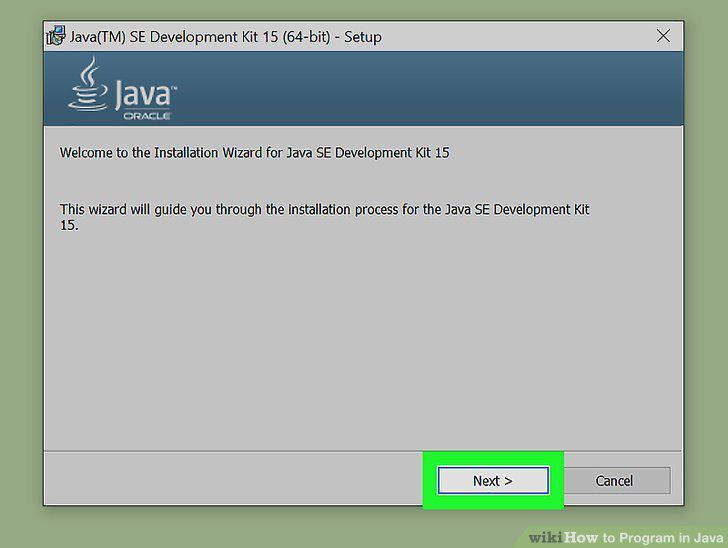Click the ORACLE text under Java logo
Image resolution: width=728 pixels, height=548 pixels.
[147, 116]
